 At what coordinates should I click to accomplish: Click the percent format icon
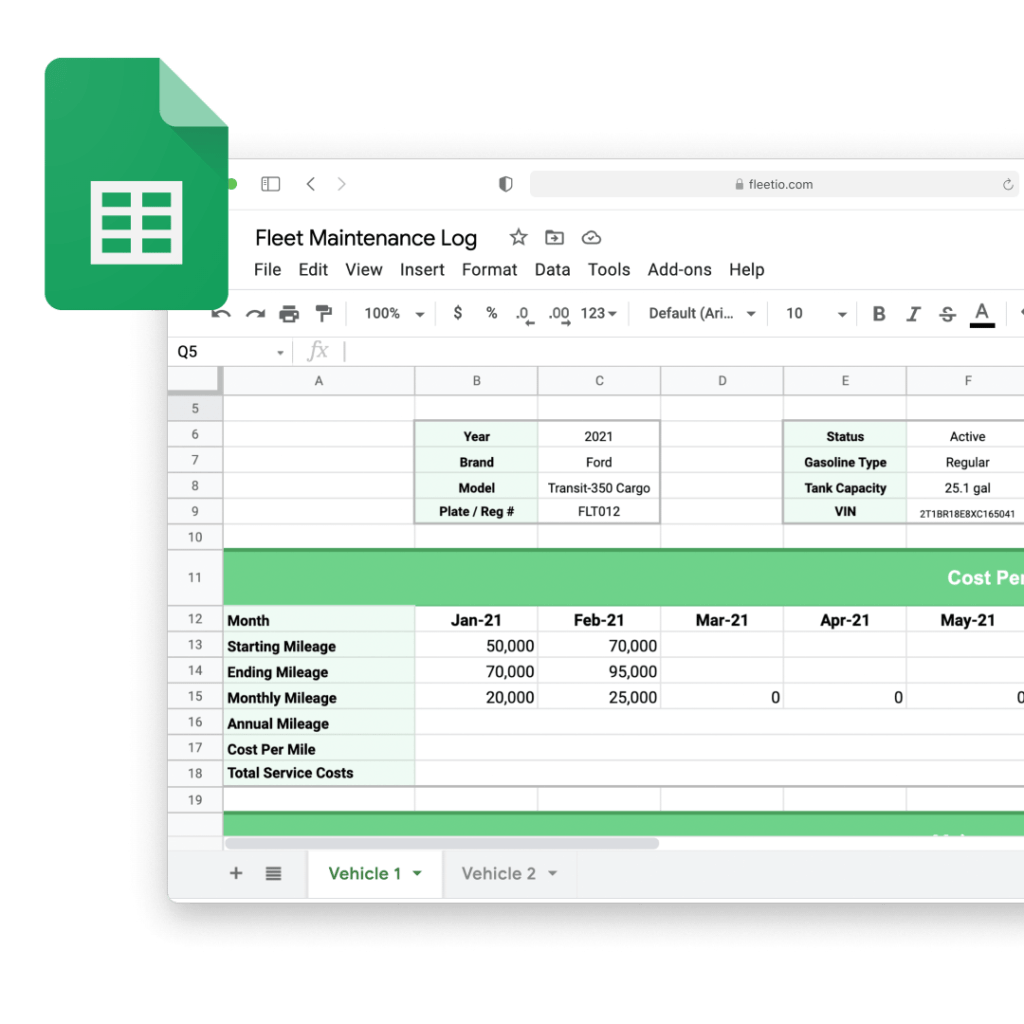[x=491, y=313]
